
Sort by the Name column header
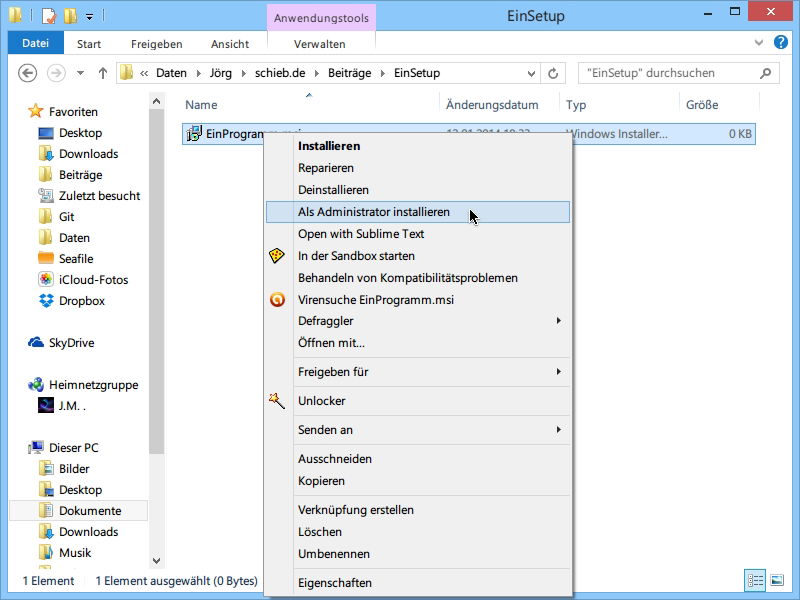point(309,105)
